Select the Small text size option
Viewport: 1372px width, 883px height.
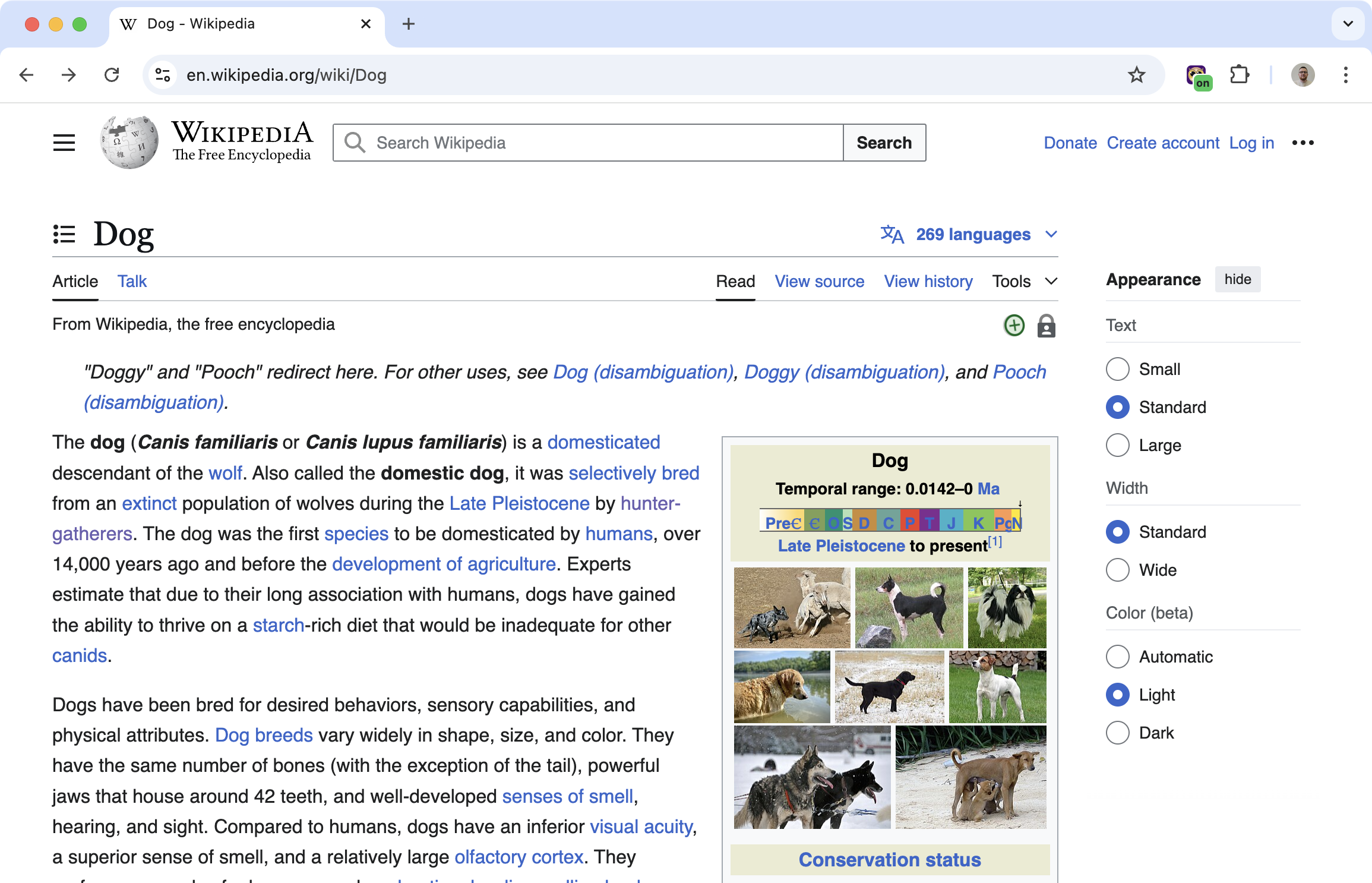click(x=1118, y=369)
